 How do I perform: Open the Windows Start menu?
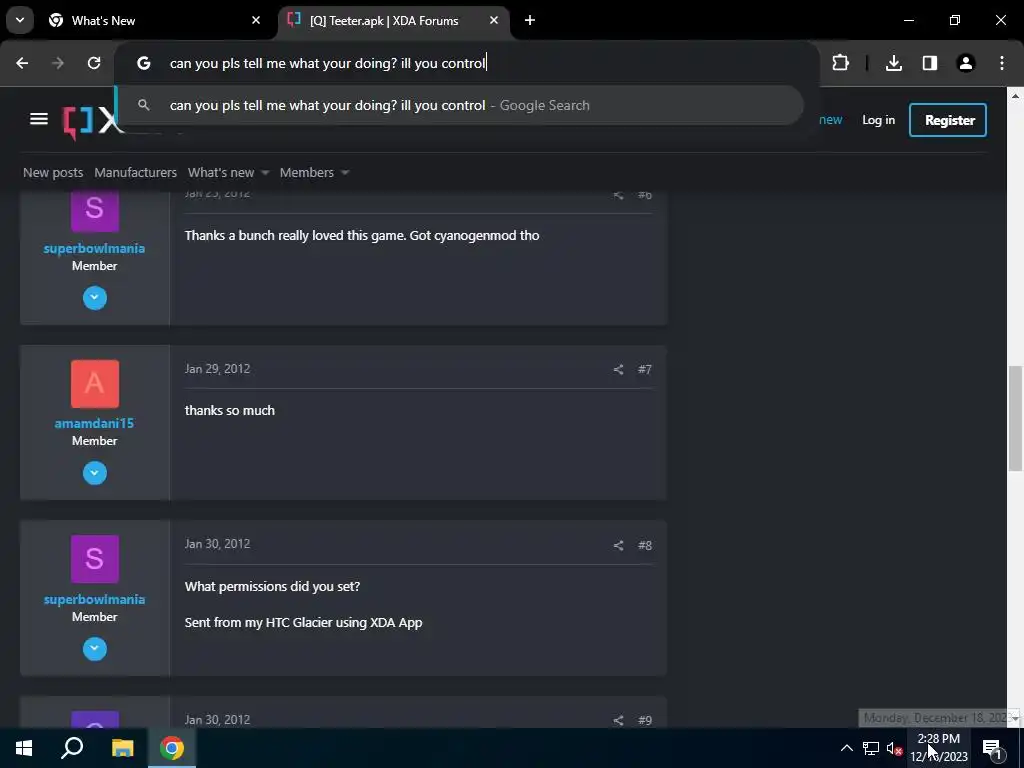(x=24, y=748)
